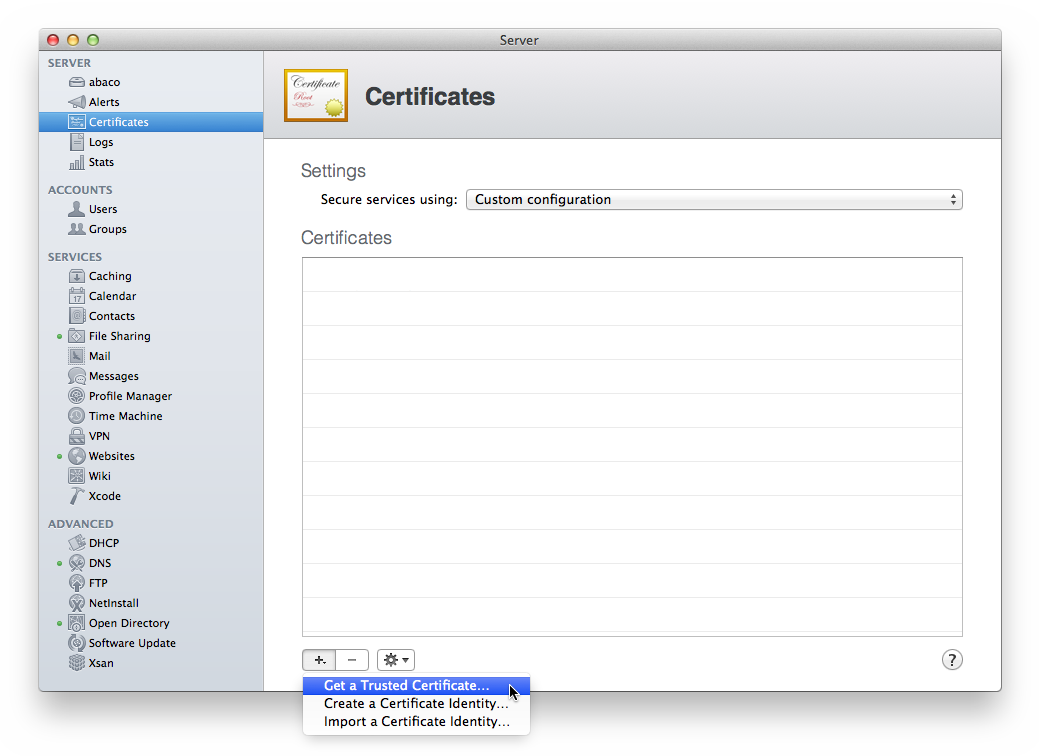The image size is (1039, 756).
Task: Click the Messages chat bubble icon
Action: tap(77, 376)
